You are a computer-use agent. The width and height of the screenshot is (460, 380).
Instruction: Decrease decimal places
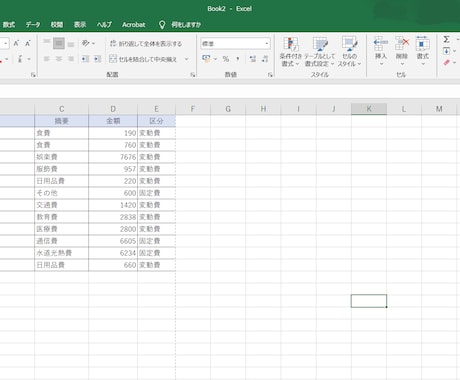(265, 59)
